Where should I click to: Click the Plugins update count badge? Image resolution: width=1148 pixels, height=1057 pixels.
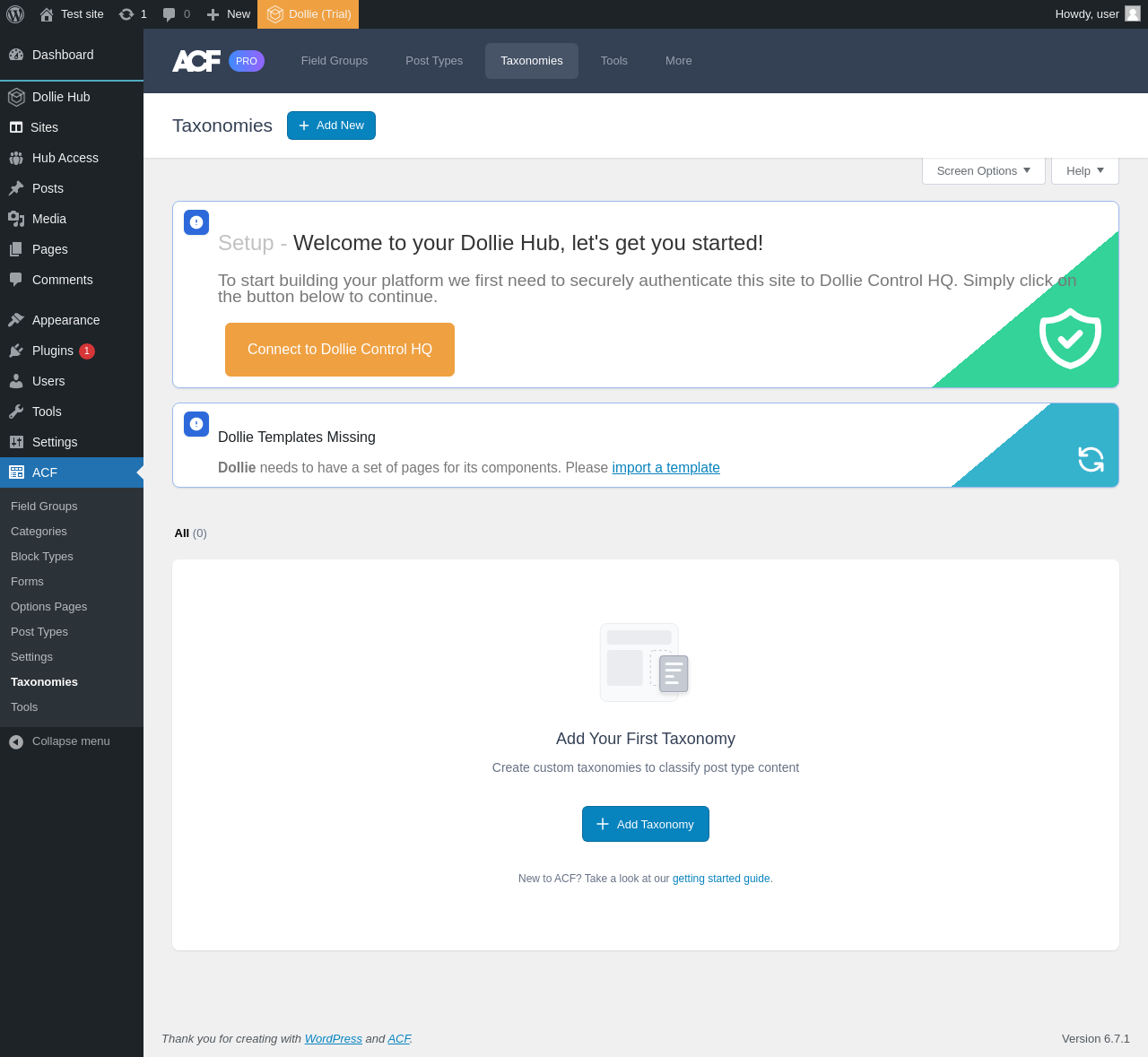87,351
